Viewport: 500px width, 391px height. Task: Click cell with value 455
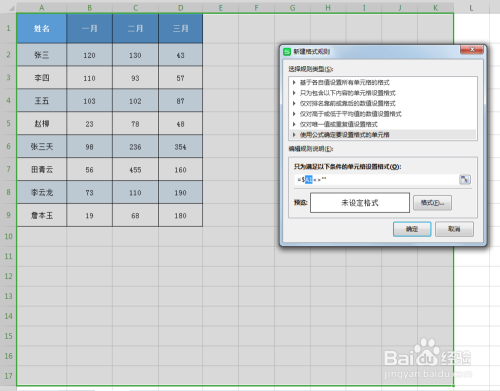pos(136,170)
